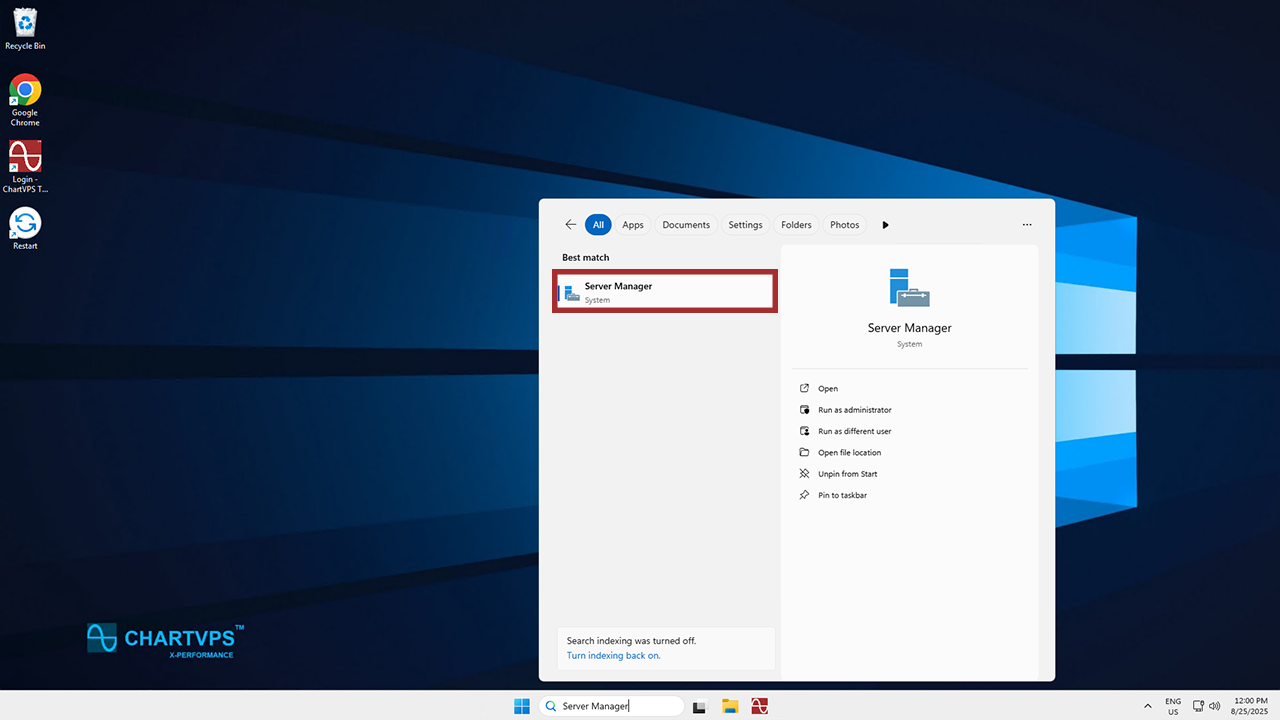Open the Windows Start button
This screenshot has width=1280, height=720.
pos(522,706)
